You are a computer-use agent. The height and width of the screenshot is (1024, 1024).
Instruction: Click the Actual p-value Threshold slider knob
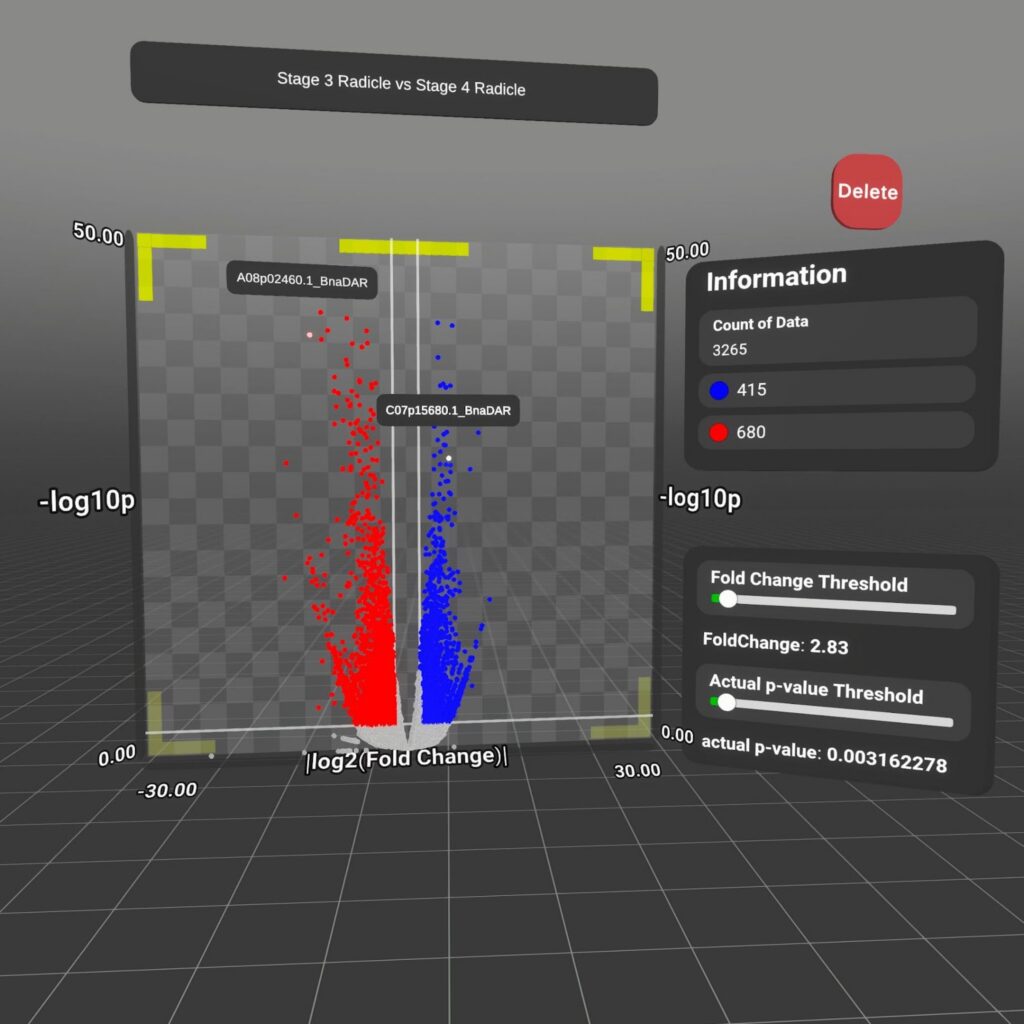pos(726,703)
